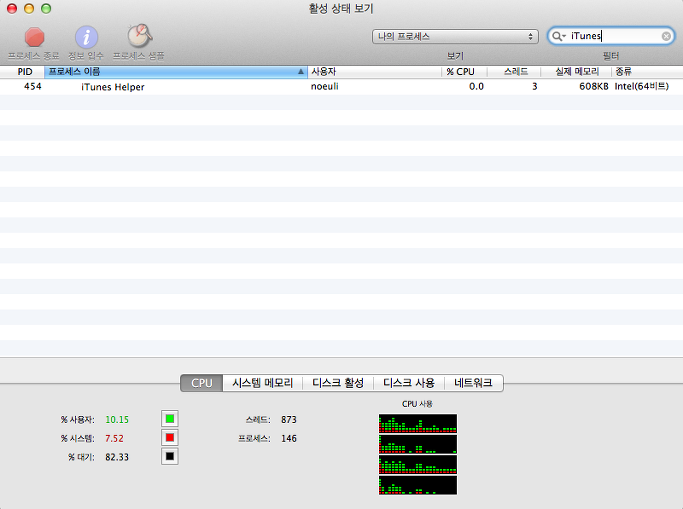Click the Intel(64비트) kind value
The height and width of the screenshot is (509, 683).
pyautogui.click(x=641, y=87)
